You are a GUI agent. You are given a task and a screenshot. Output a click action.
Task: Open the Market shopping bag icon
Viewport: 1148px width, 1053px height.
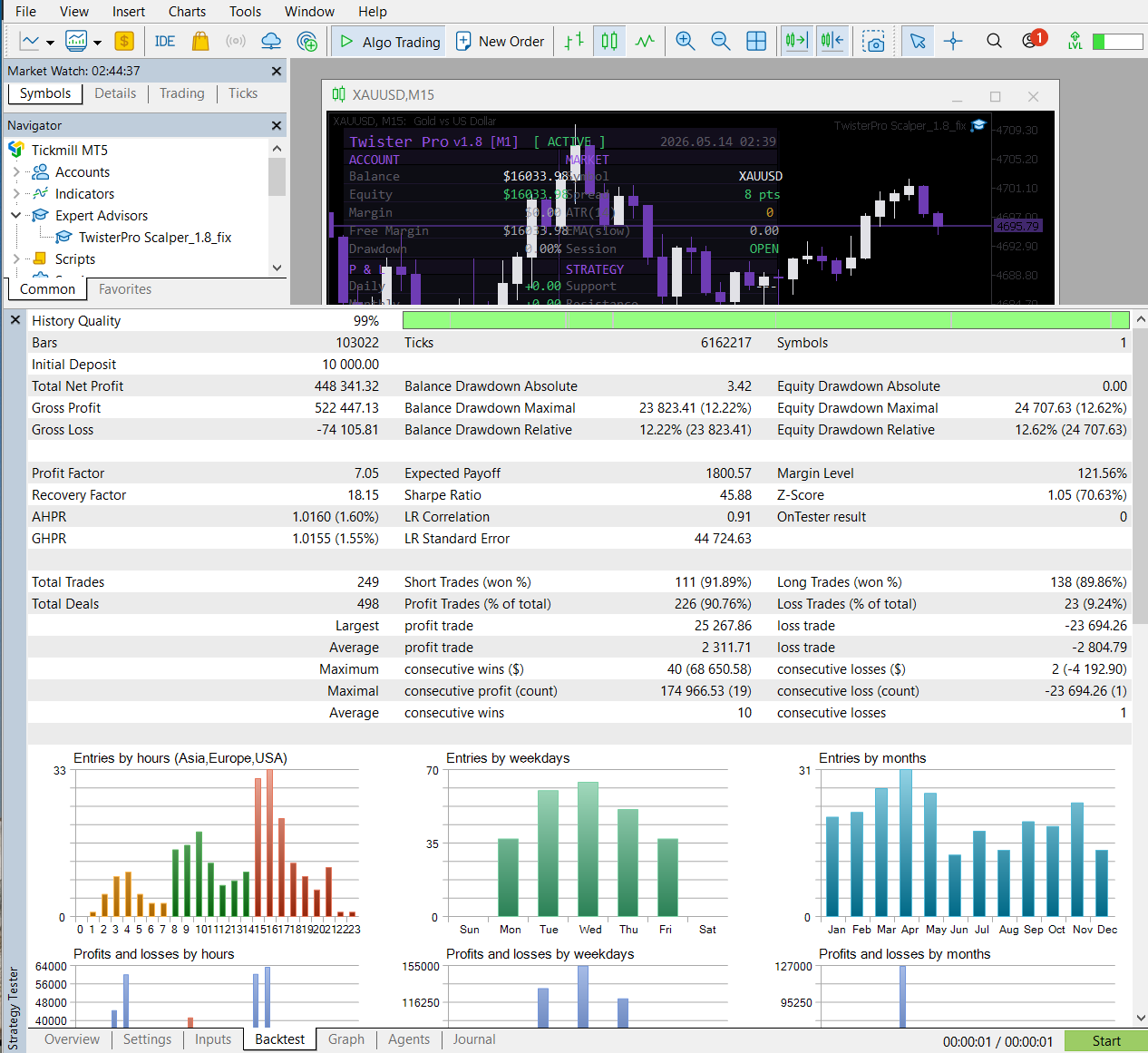(x=200, y=41)
